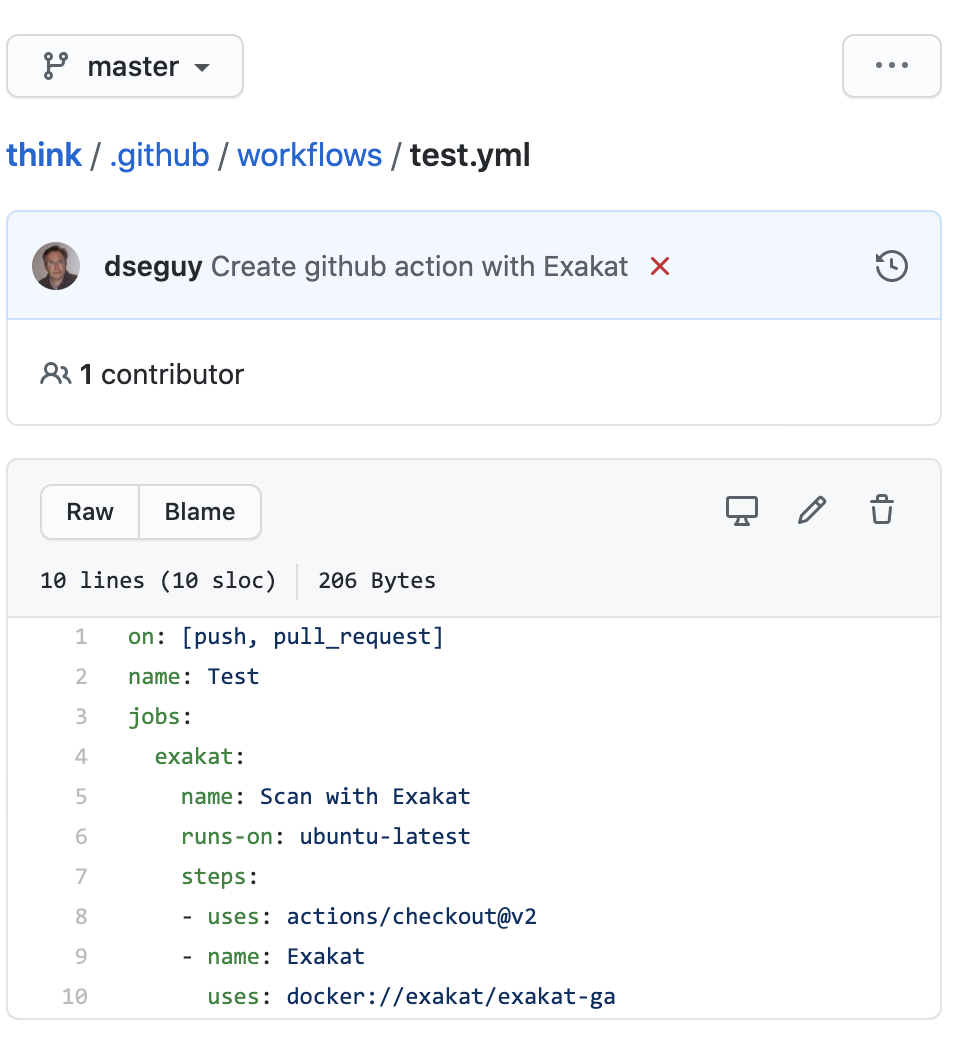Open the .github folder link
Viewport: 962px width, 1062px height.
(x=160, y=155)
